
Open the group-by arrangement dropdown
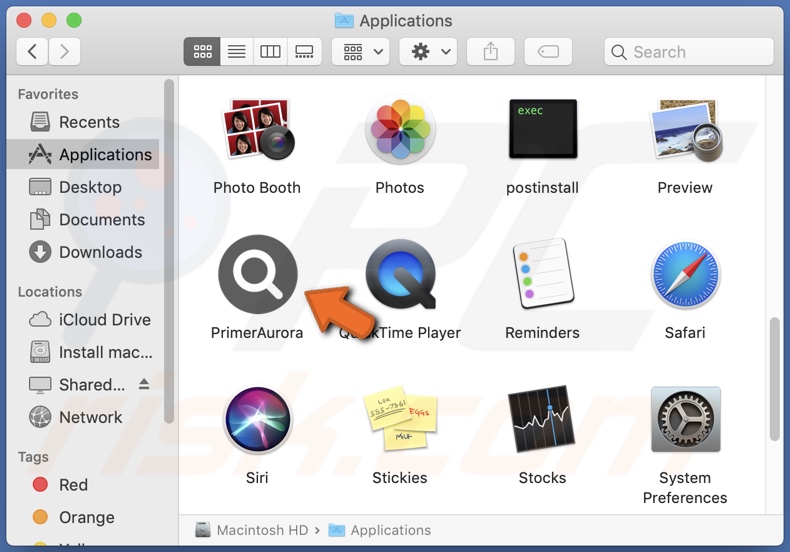tap(361, 51)
